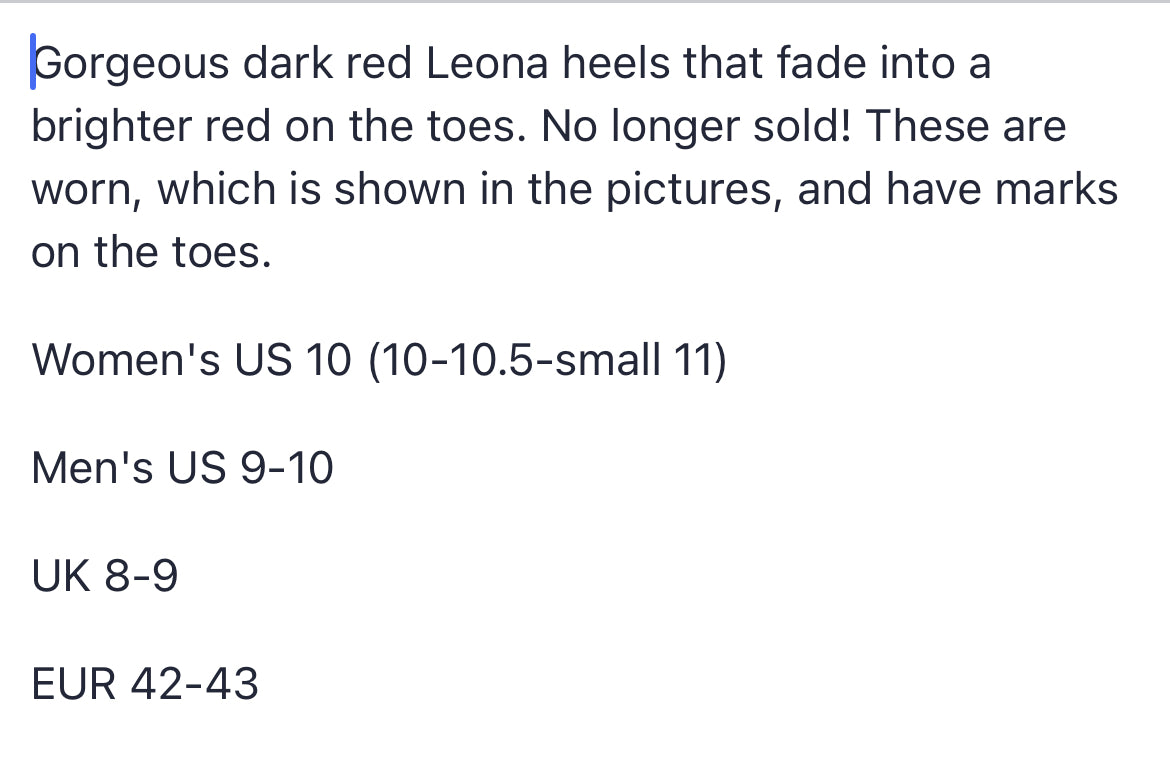Viewport: 1170px width, 778px height.
Task: Place cursor in "Women's US 10" line
Action: pyautogui.click(x=191, y=360)
